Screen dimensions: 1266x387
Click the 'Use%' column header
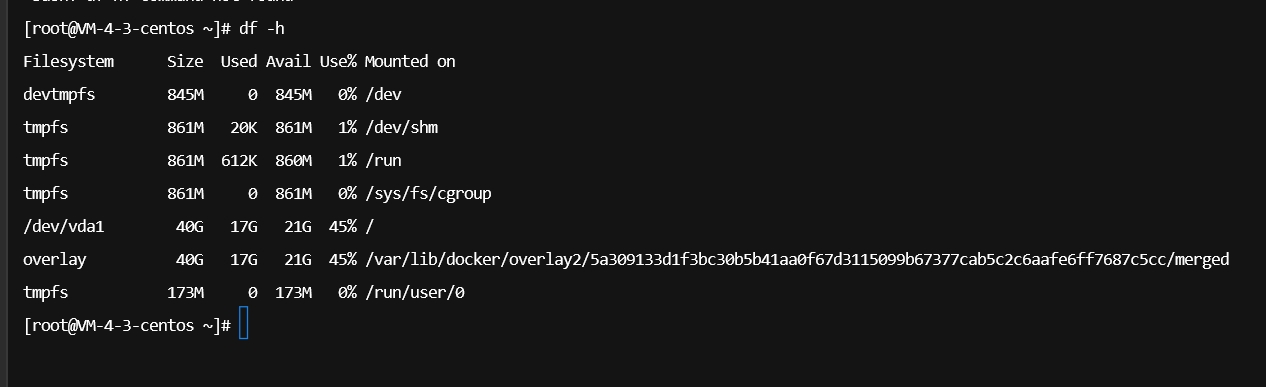click(x=338, y=62)
